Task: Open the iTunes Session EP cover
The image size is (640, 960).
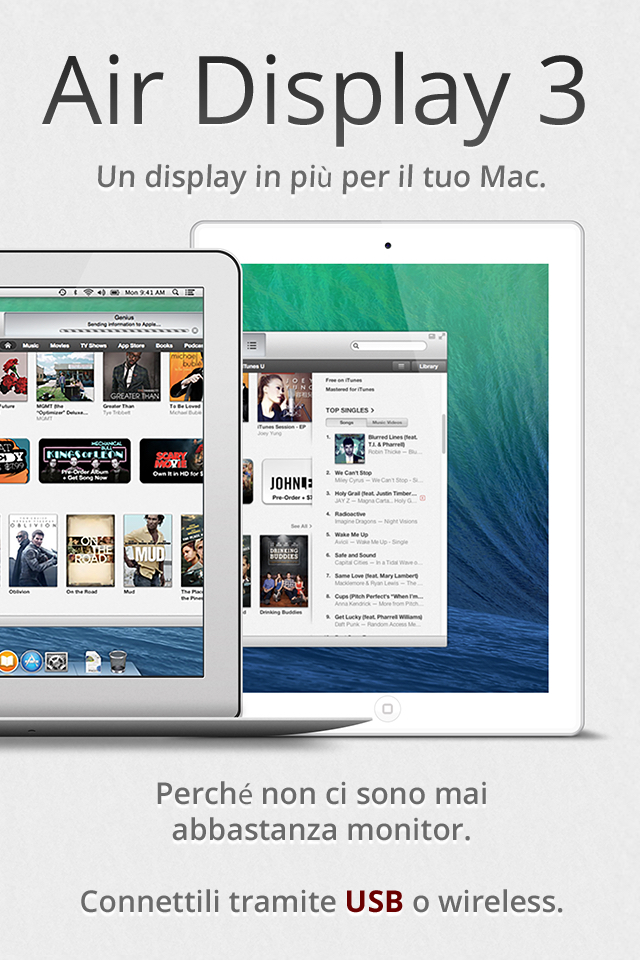Action: click(x=284, y=397)
